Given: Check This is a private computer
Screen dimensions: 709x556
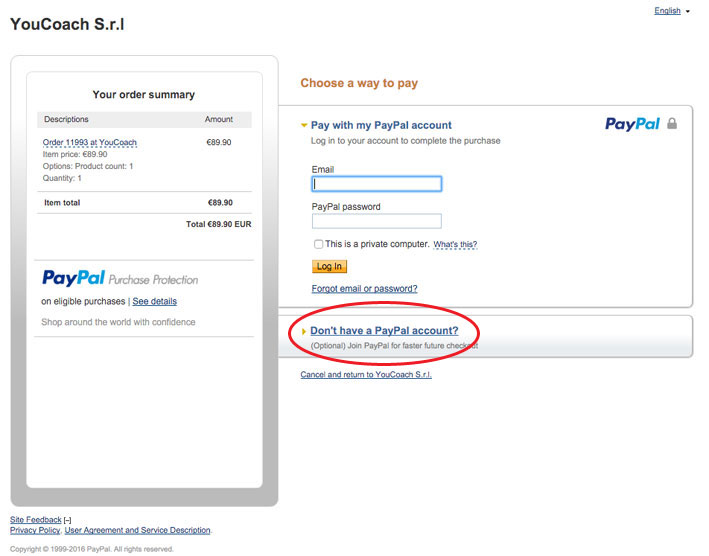Looking at the screenshot, I should (318, 244).
